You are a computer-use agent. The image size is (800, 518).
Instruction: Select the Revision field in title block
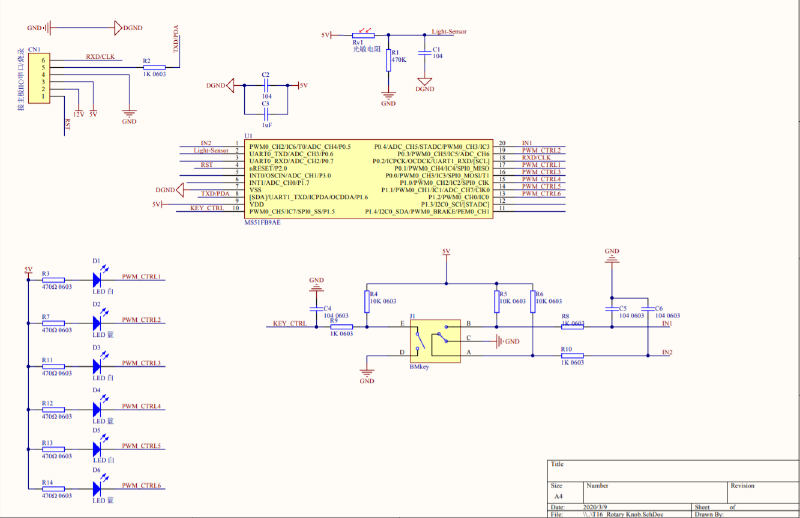click(x=744, y=484)
